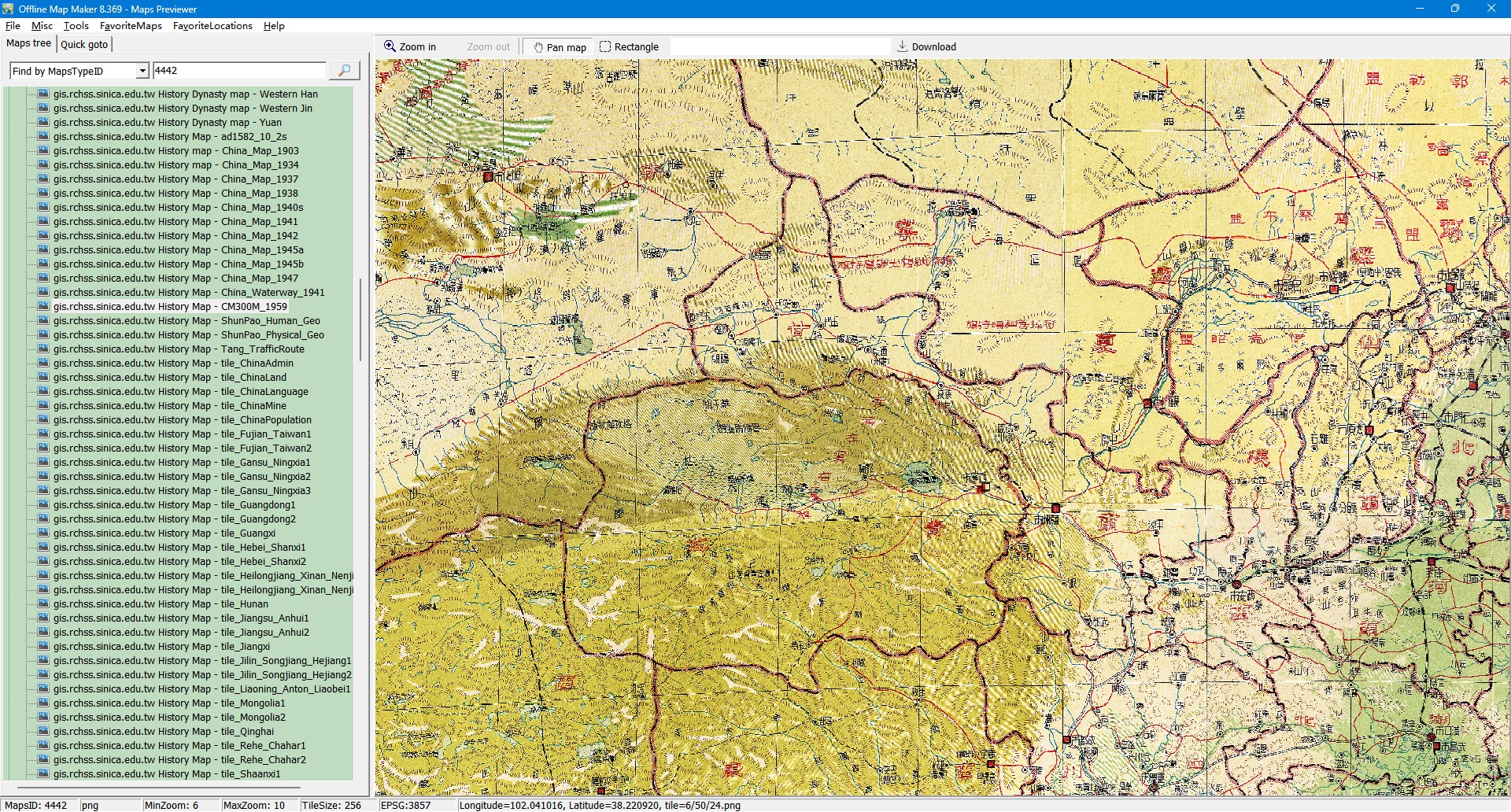This screenshot has height=812, width=1511.
Task: Select the ShunPao_Physical_Geo map entry
Action: tap(189, 335)
